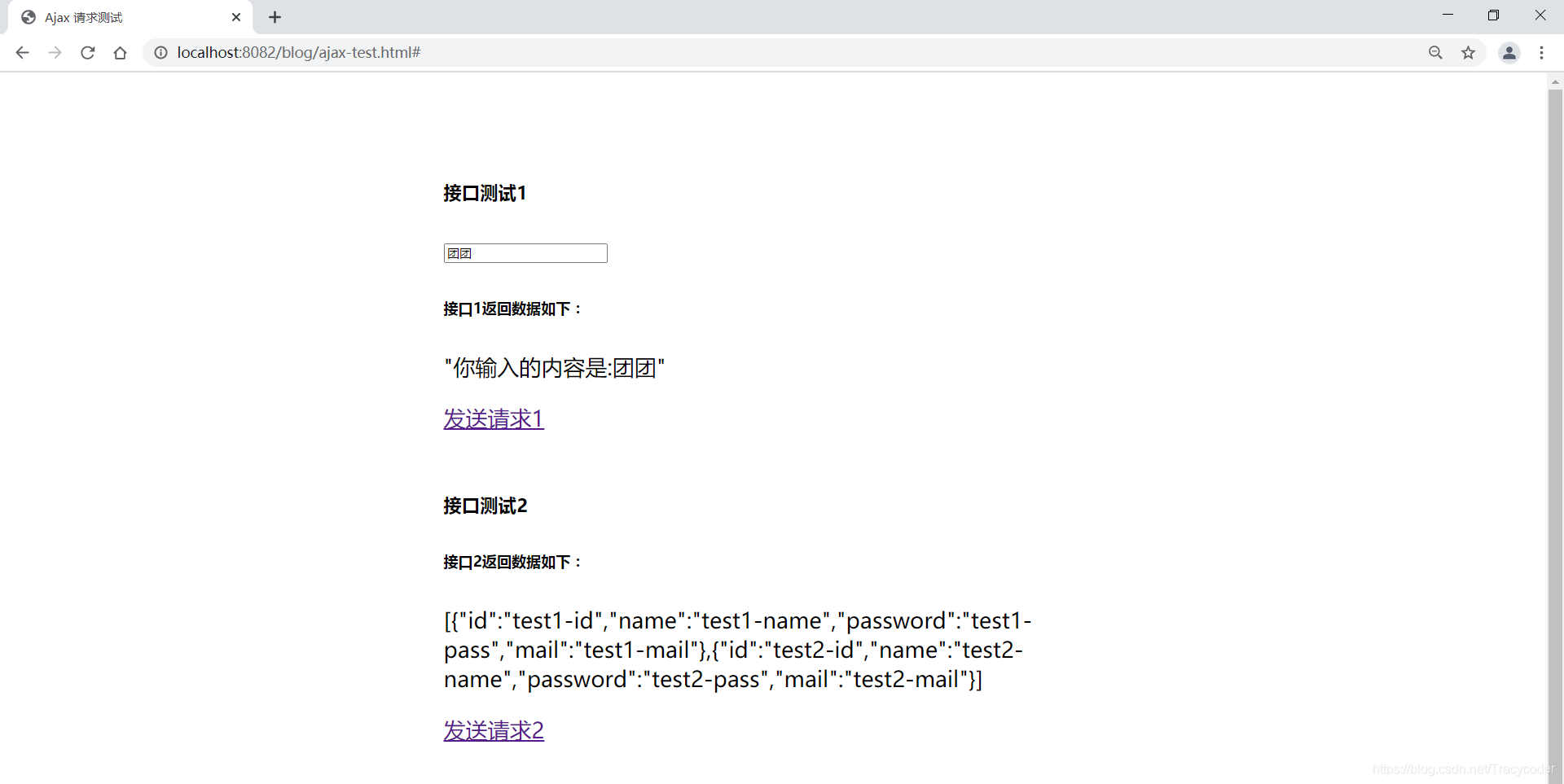
Task: View site information icon in address bar
Action: (161, 53)
